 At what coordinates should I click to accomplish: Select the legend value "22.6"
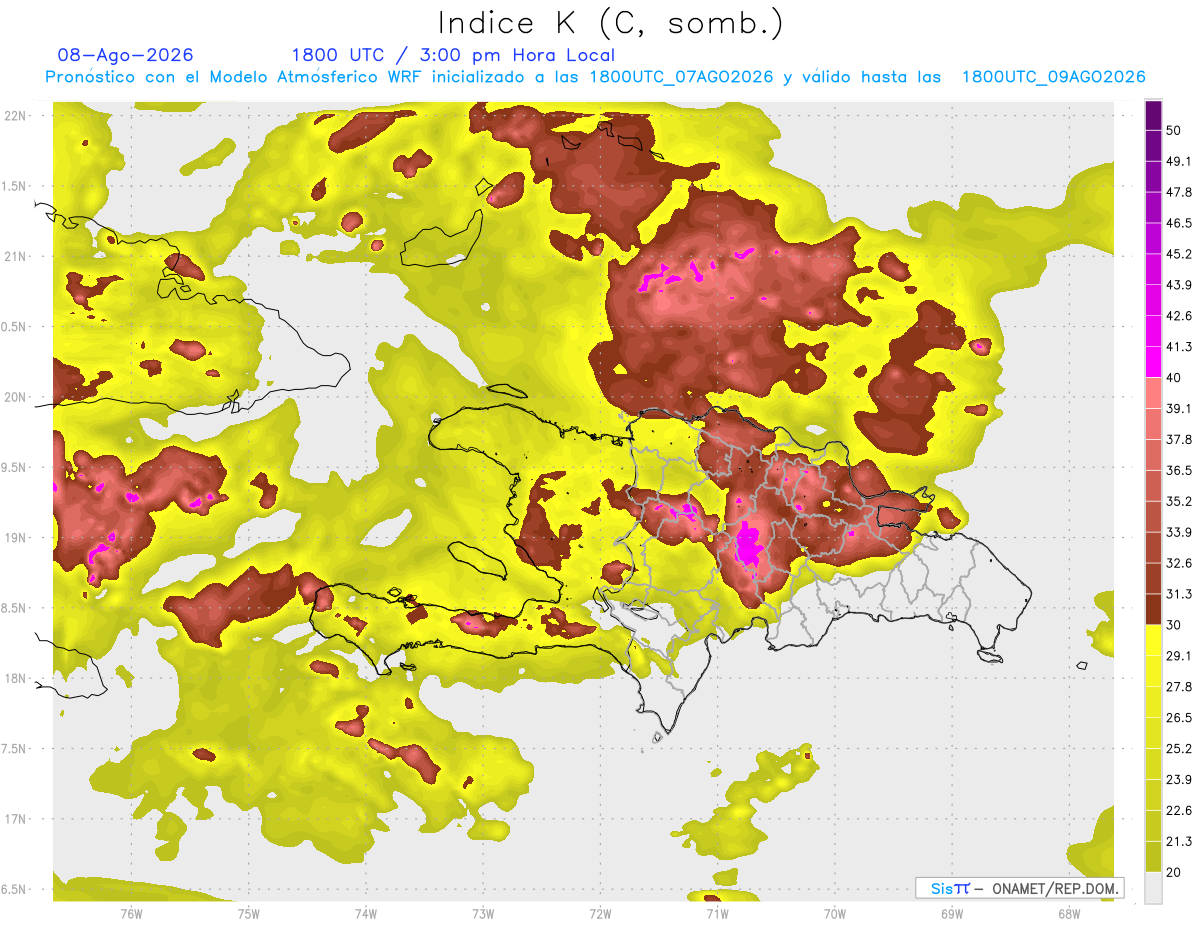tap(1179, 811)
